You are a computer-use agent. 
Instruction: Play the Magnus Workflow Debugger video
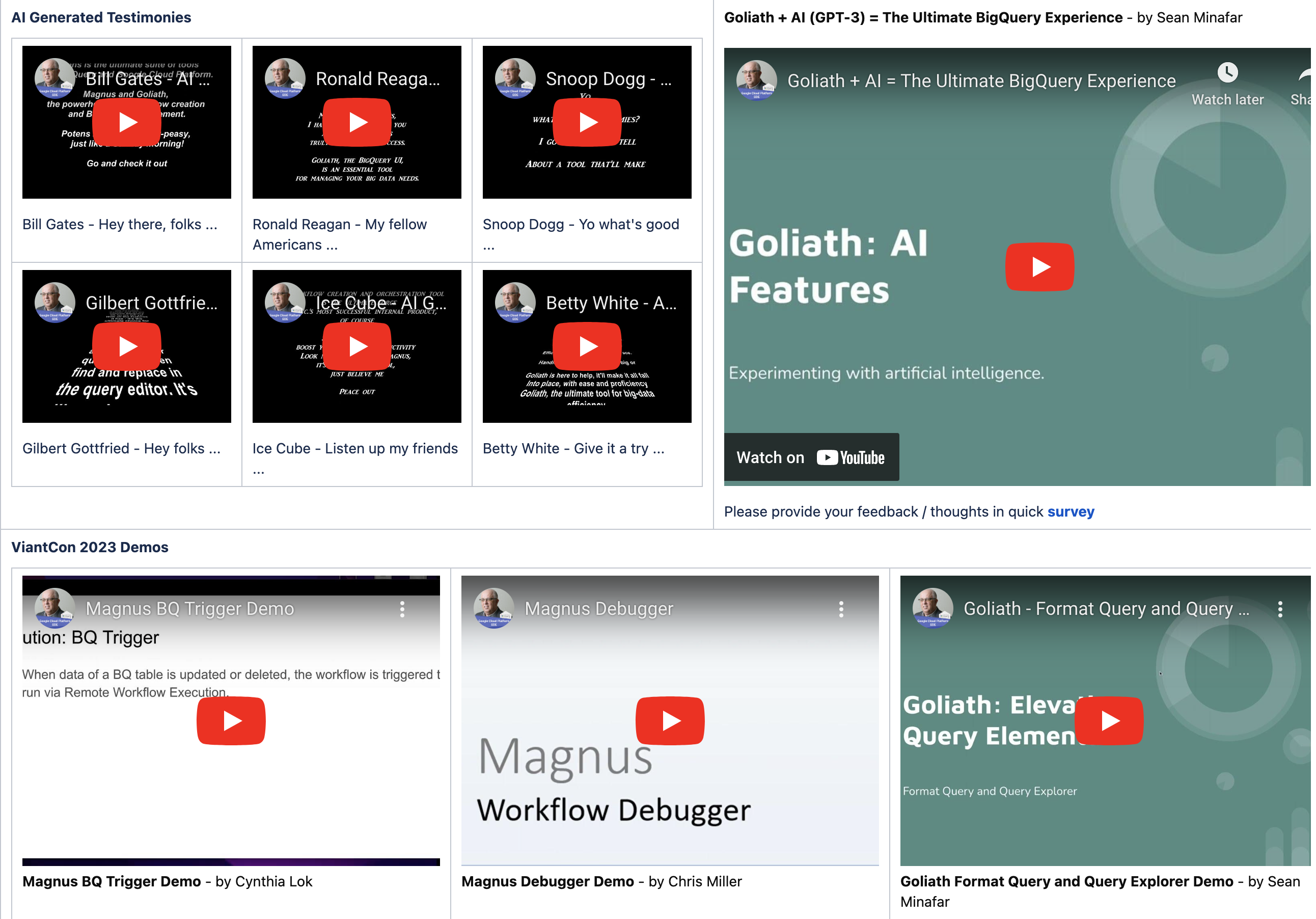(x=670, y=721)
